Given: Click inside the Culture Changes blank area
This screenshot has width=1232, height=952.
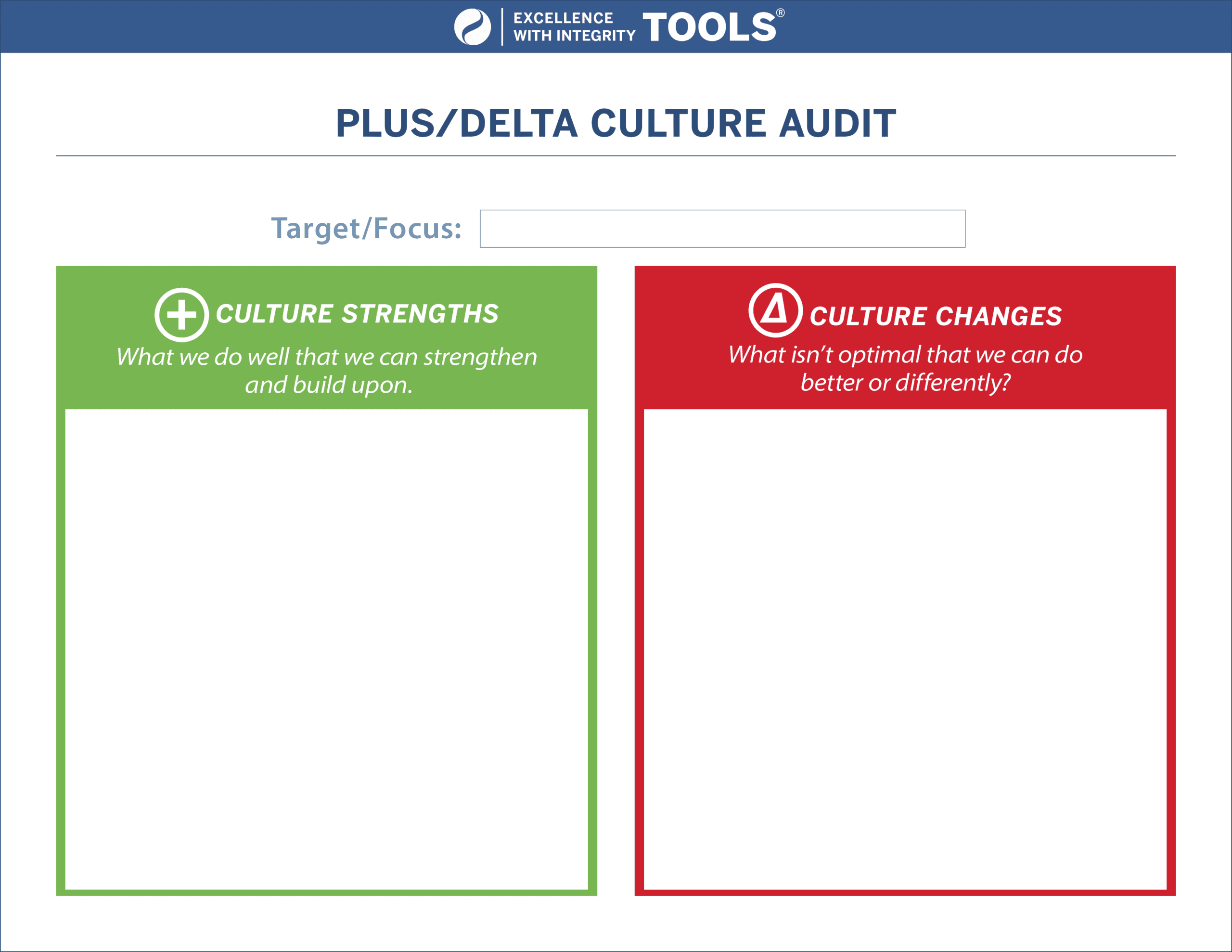Looking at the screenshot, I should (905, 649).
